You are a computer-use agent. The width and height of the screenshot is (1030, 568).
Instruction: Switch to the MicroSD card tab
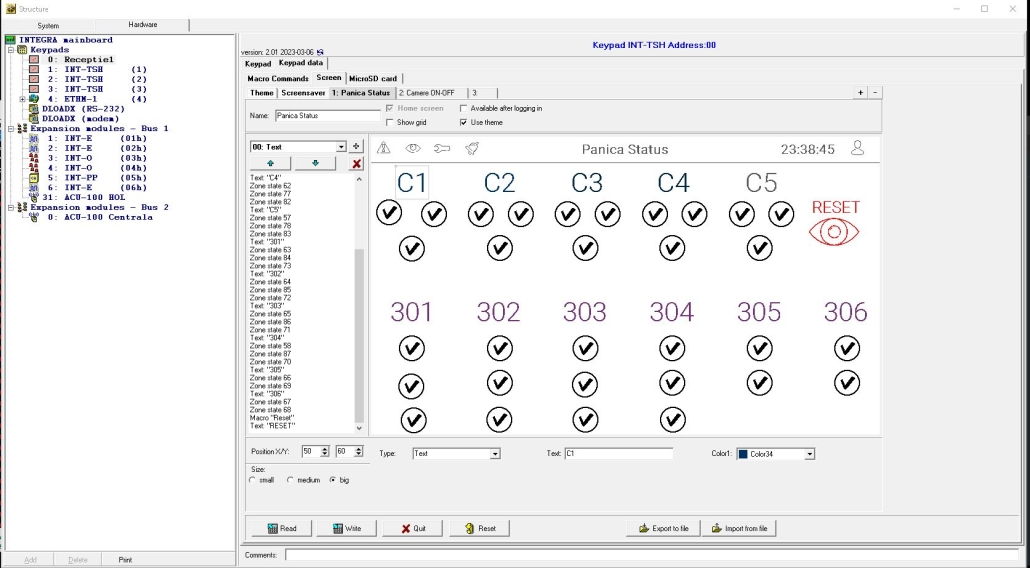[x=373, y=78]
